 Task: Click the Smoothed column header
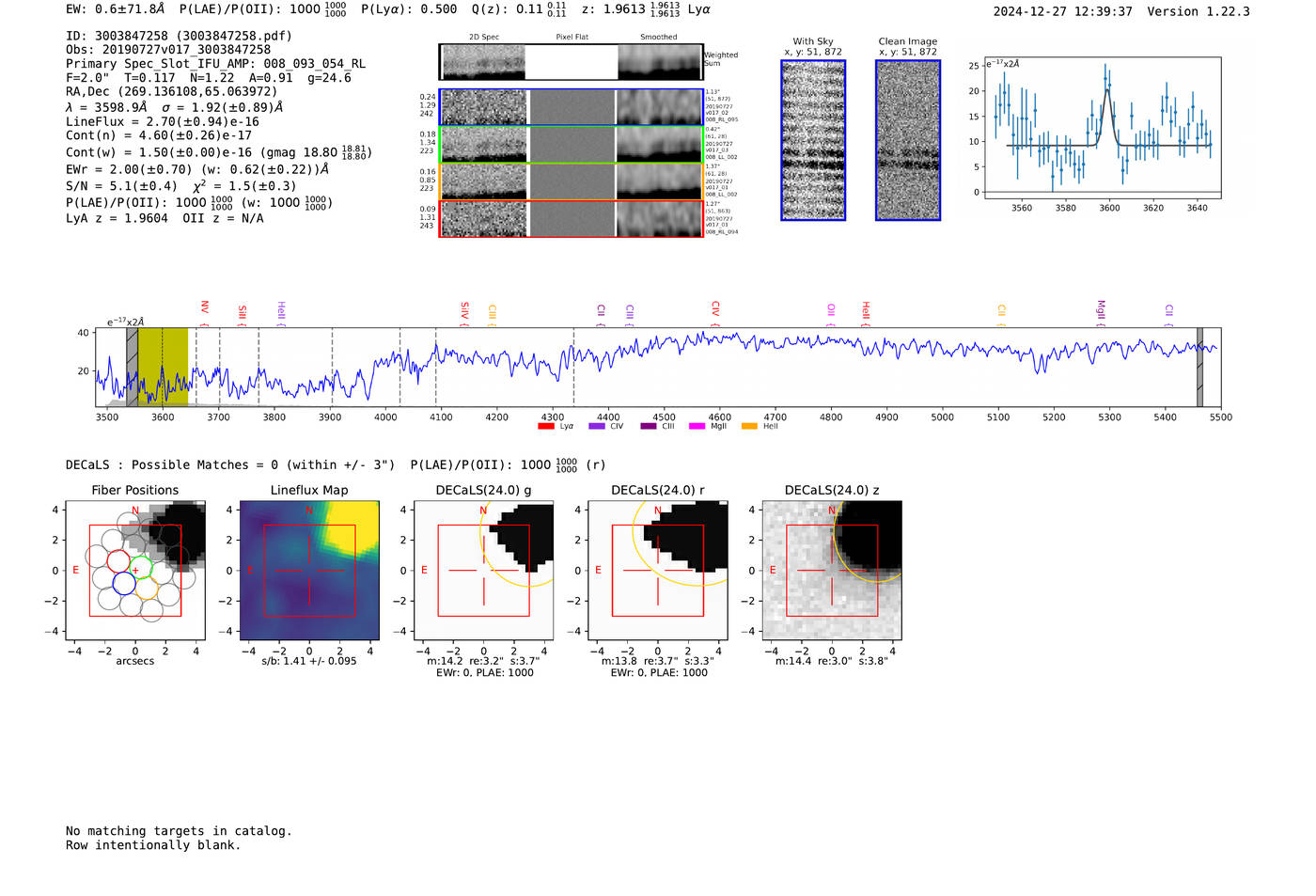point(659,38)
